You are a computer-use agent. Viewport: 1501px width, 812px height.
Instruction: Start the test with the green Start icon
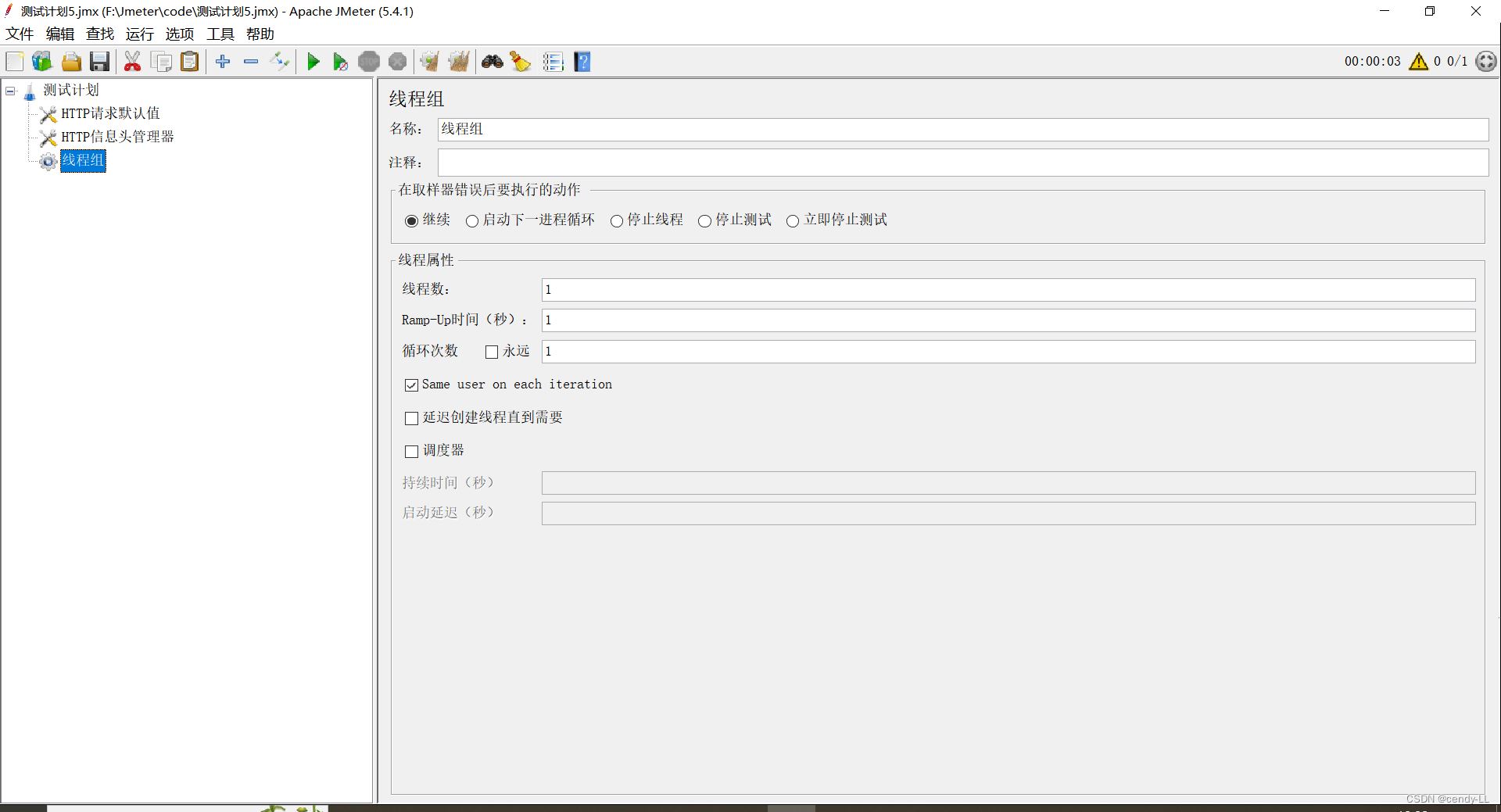coord(313,61)
